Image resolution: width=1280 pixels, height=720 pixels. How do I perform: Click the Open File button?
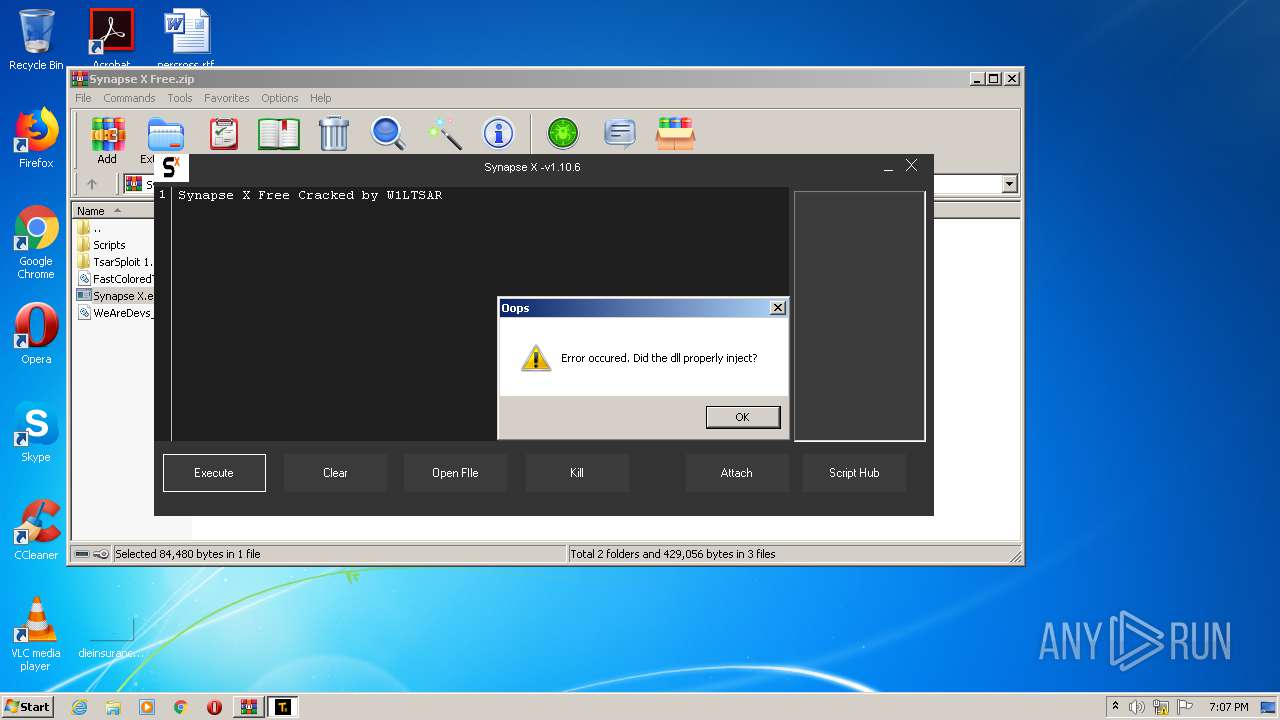click(455, 473)
